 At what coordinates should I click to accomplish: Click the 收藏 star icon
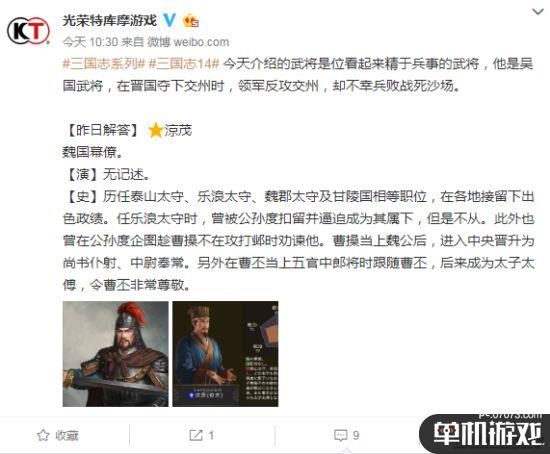point(43,435)
